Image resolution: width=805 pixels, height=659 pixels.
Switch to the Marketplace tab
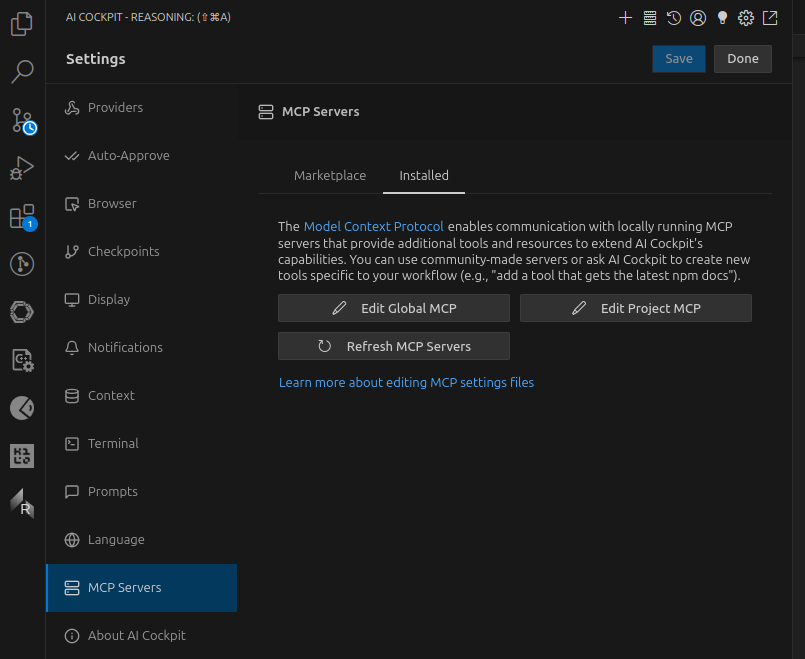tap(330, 175)
